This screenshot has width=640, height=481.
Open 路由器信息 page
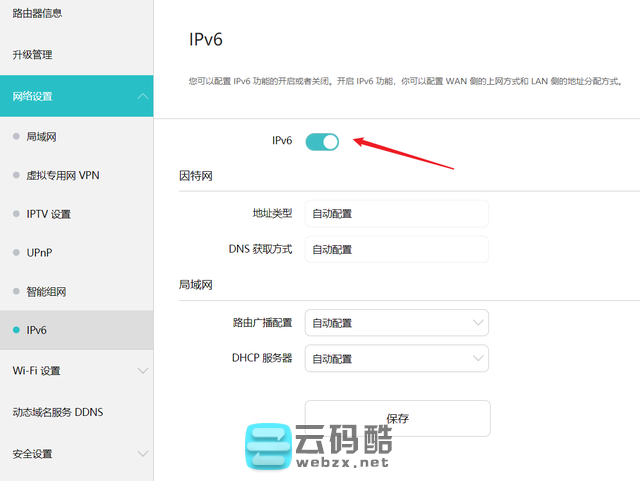coord(37,13)
